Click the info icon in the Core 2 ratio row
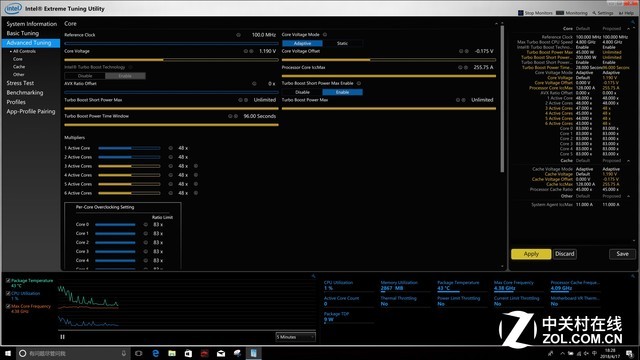Image resolution: width=640 pixels, height=360 pixels. pyautogui.click(x=146, y=242)
